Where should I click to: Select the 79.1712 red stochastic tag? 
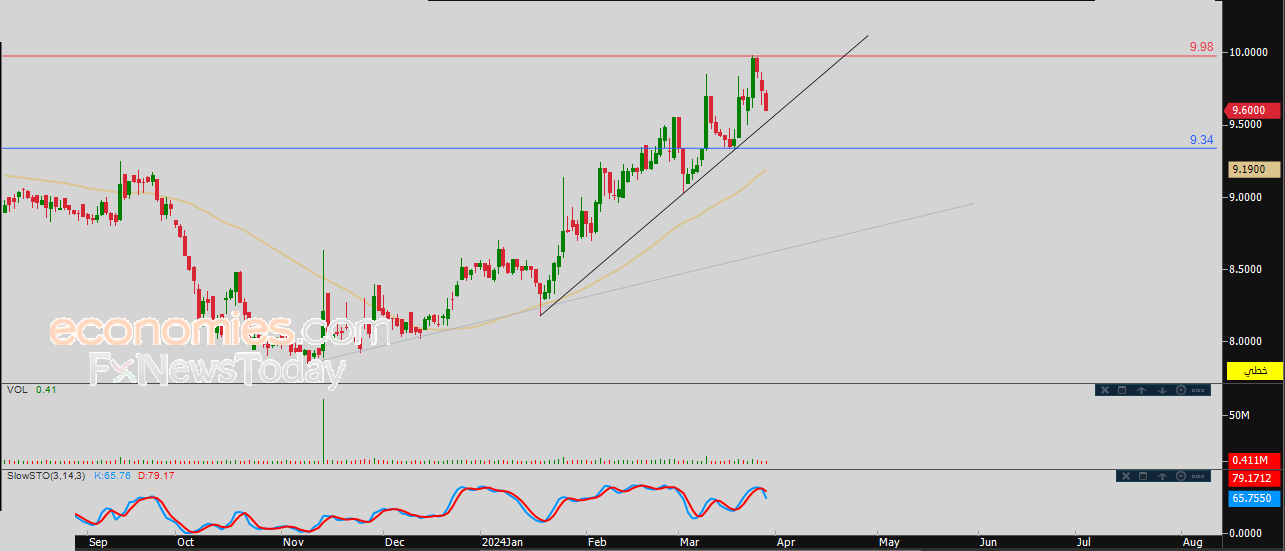click(x=1254, y=478)
